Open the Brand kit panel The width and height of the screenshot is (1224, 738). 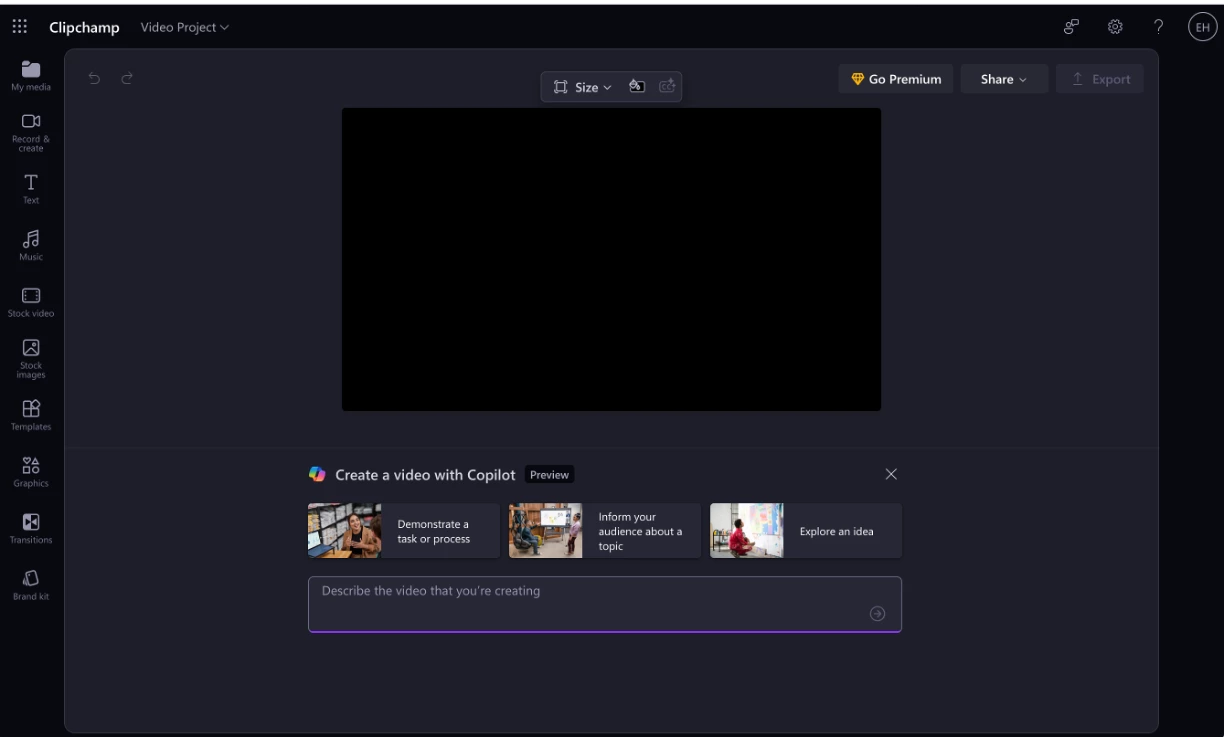pyautogui.click(x=31, y=585)
